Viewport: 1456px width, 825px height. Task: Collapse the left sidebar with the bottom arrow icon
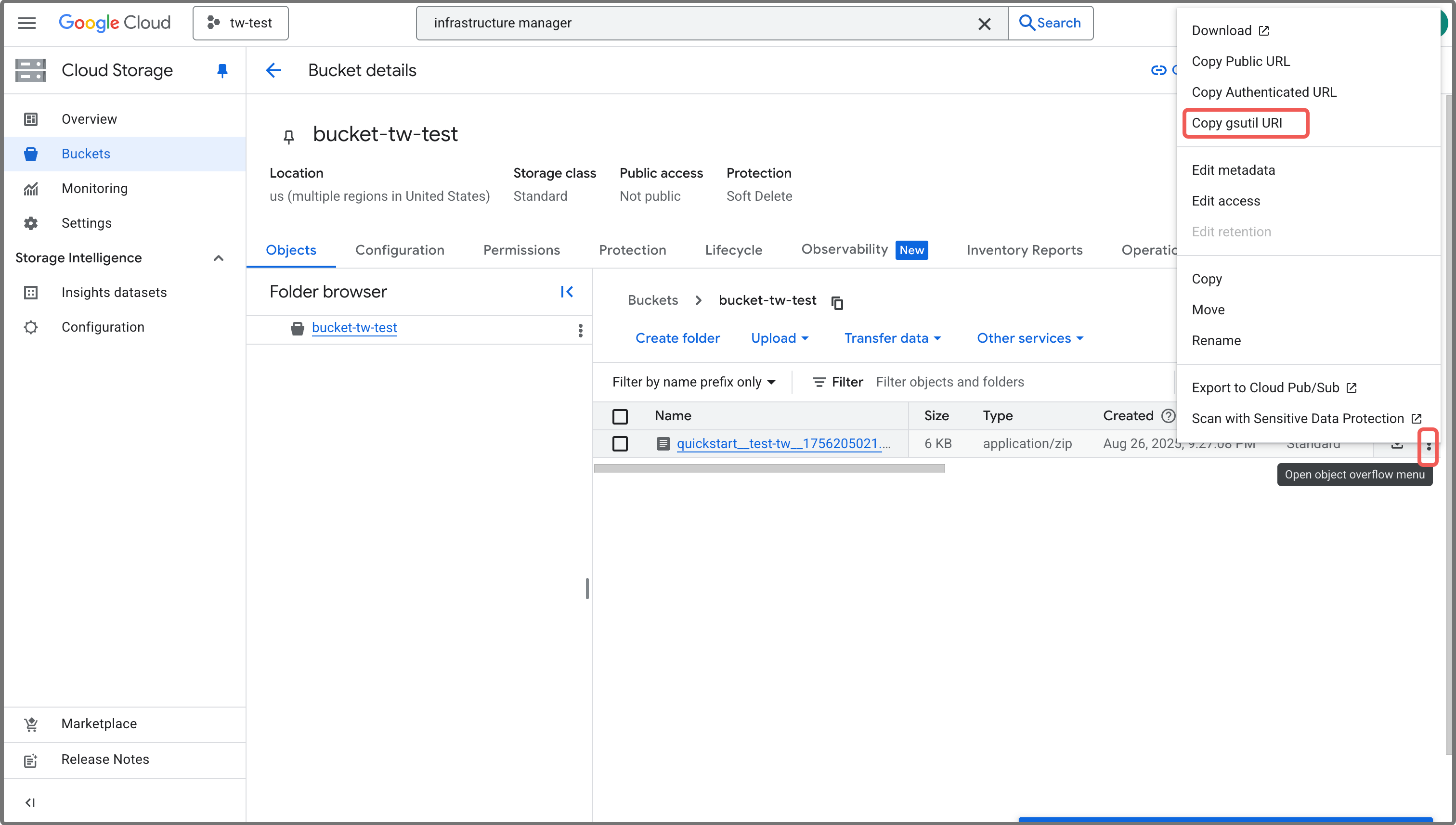(x=30, y=802)
